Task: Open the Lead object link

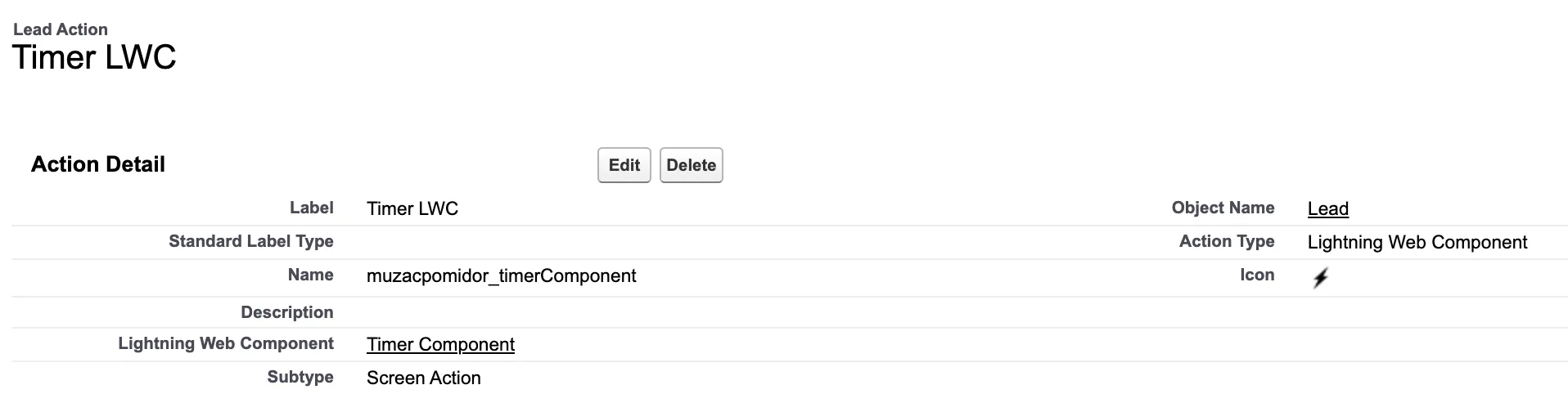Action: [1327, 209]
